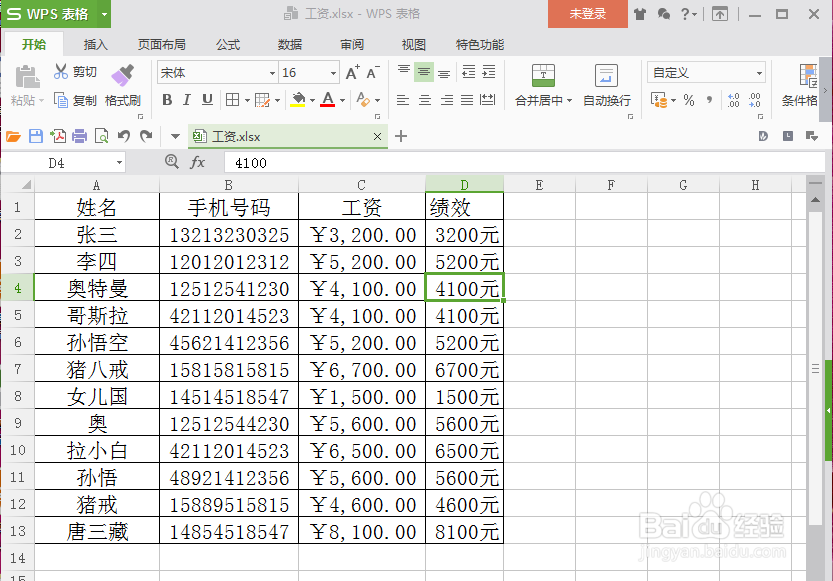833x581 pixels.
Task: Apply percent style with % icon
Action: point(689,100)
